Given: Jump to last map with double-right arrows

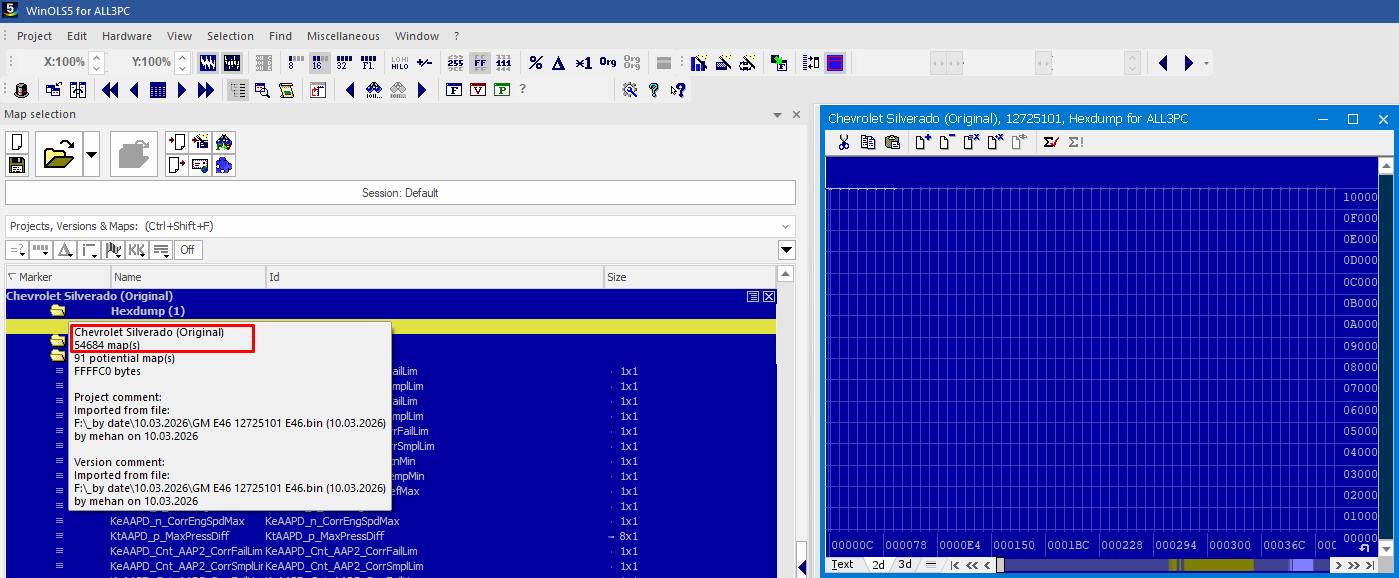Looking at the screenshot, I should tap(206, 90).
